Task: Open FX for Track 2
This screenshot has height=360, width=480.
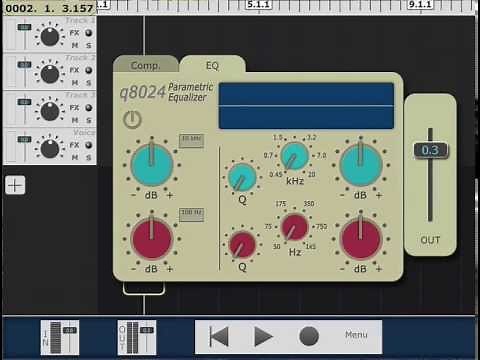Action: tap(75, 70)
